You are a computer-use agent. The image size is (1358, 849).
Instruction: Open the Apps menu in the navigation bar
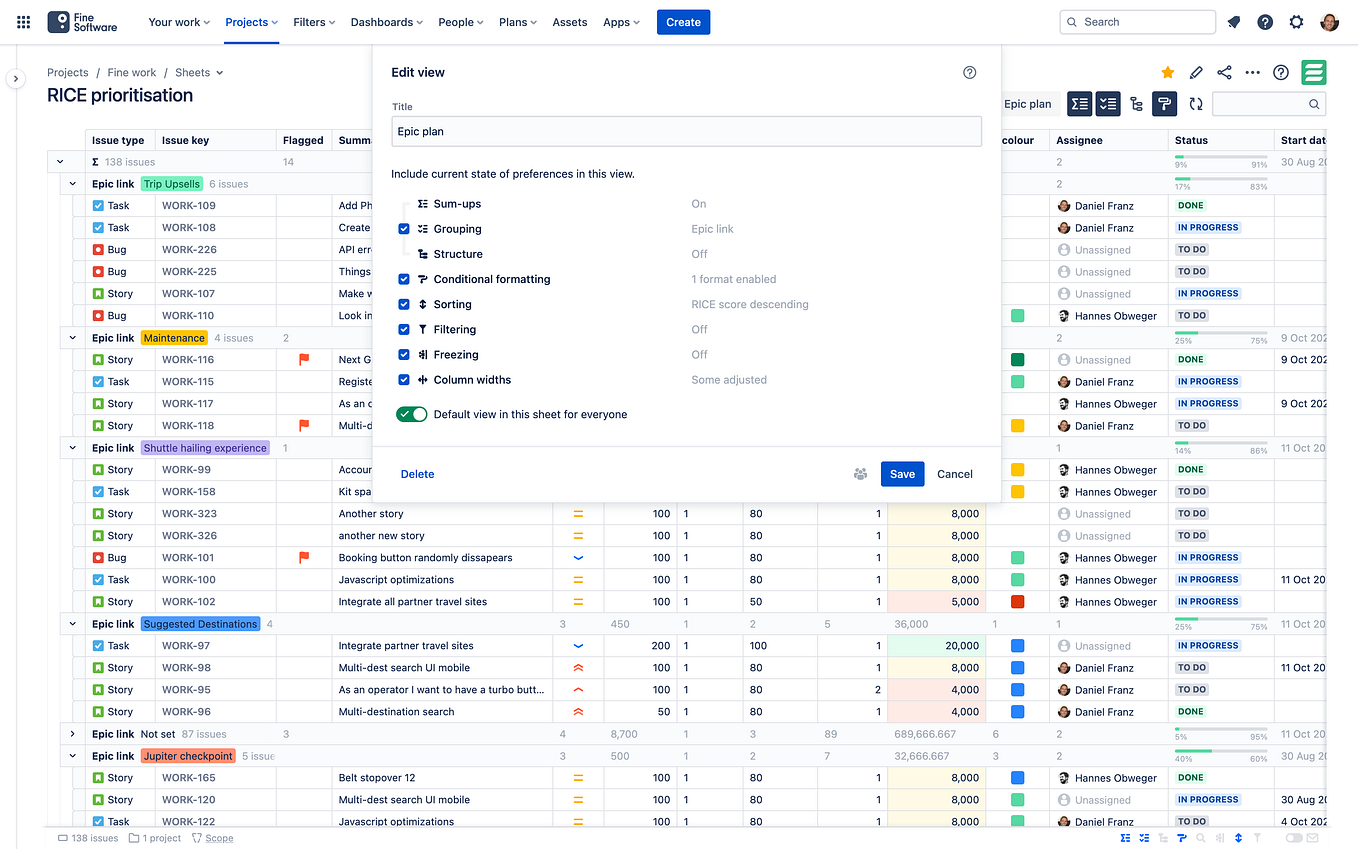click(621, 21)
